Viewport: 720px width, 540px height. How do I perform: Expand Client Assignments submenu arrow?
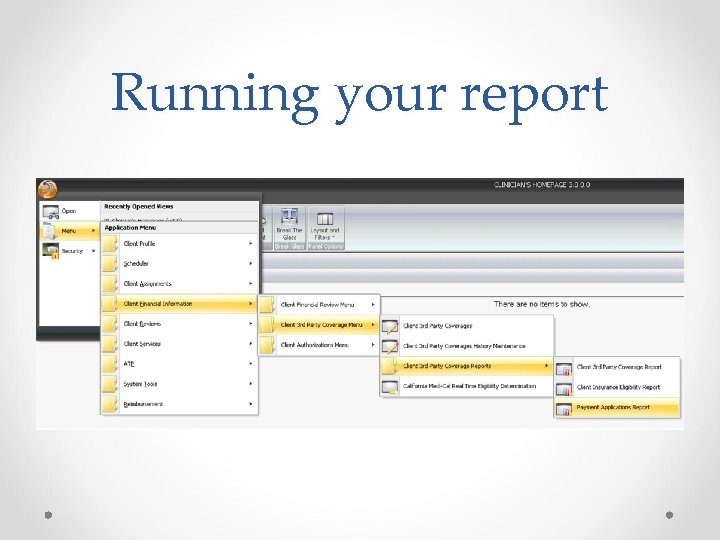click(x=251, y=284)
